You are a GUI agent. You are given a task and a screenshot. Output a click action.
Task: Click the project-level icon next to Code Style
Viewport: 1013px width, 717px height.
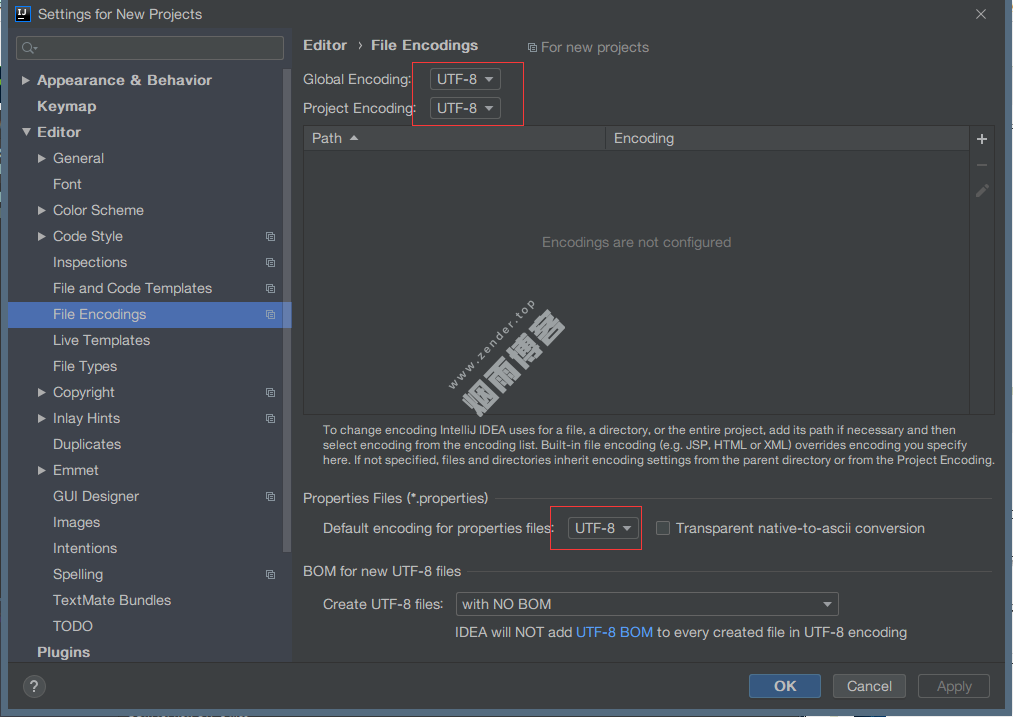[270, 237]
